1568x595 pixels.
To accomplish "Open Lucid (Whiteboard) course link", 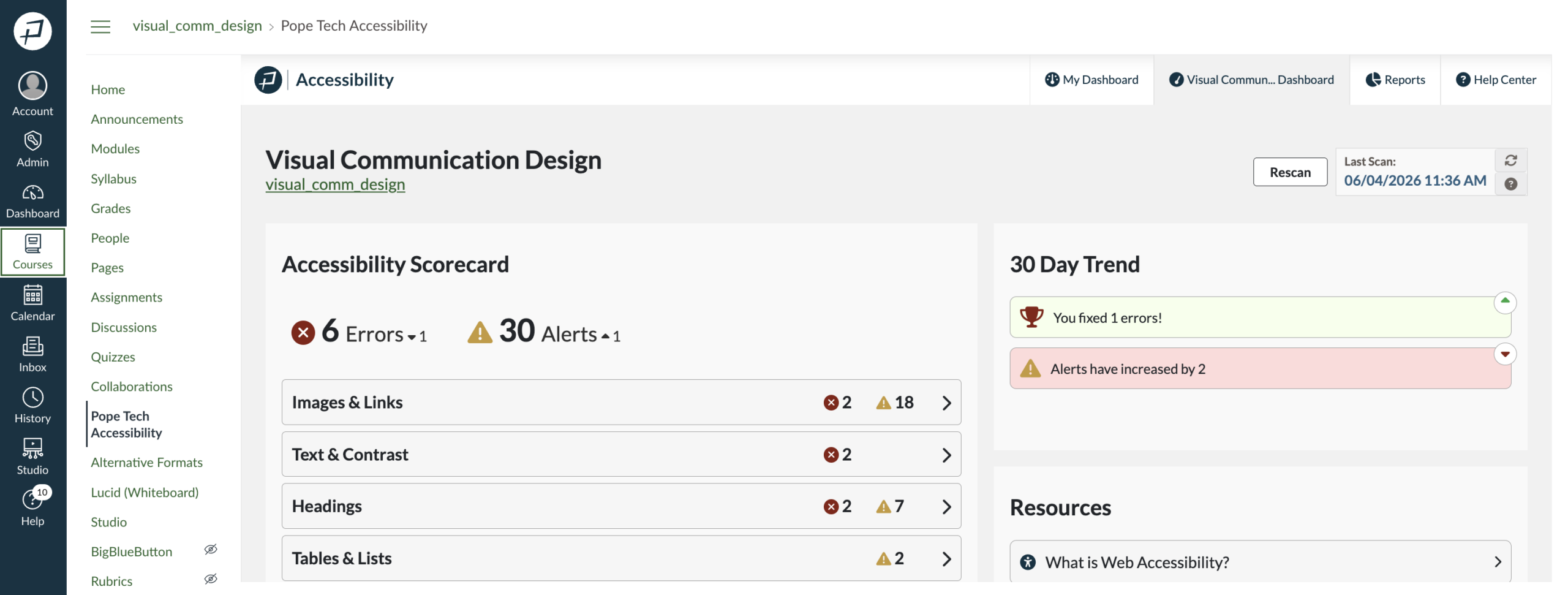I will click(145, 493).
